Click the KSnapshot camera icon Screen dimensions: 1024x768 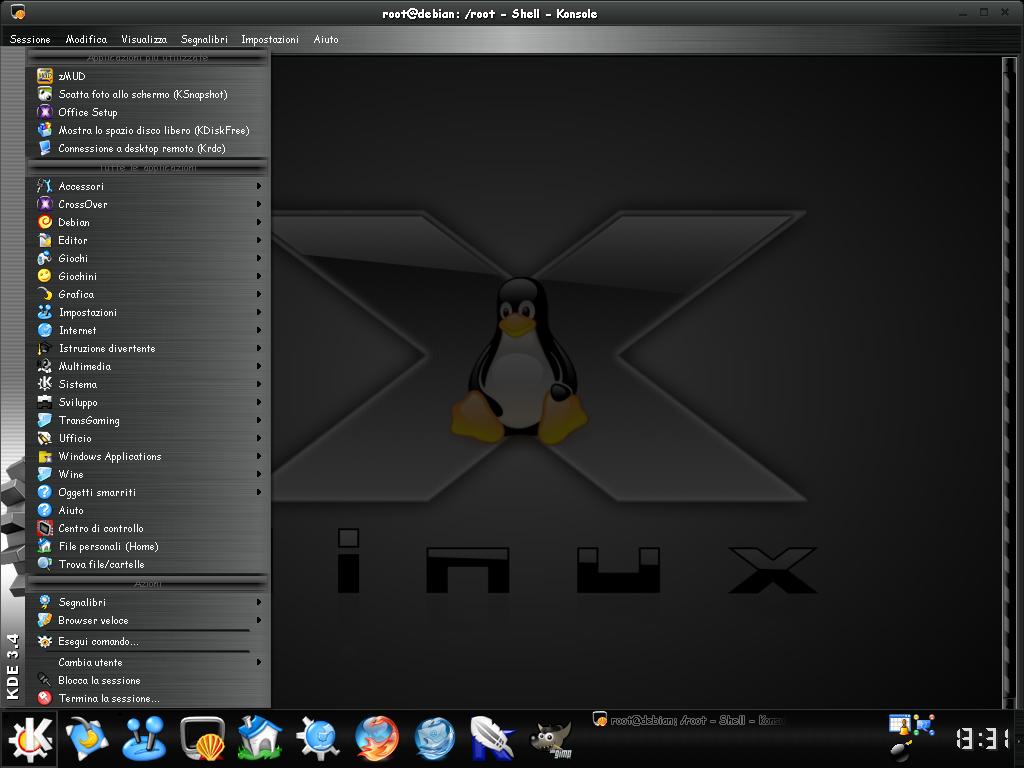[x=44, y=94]
